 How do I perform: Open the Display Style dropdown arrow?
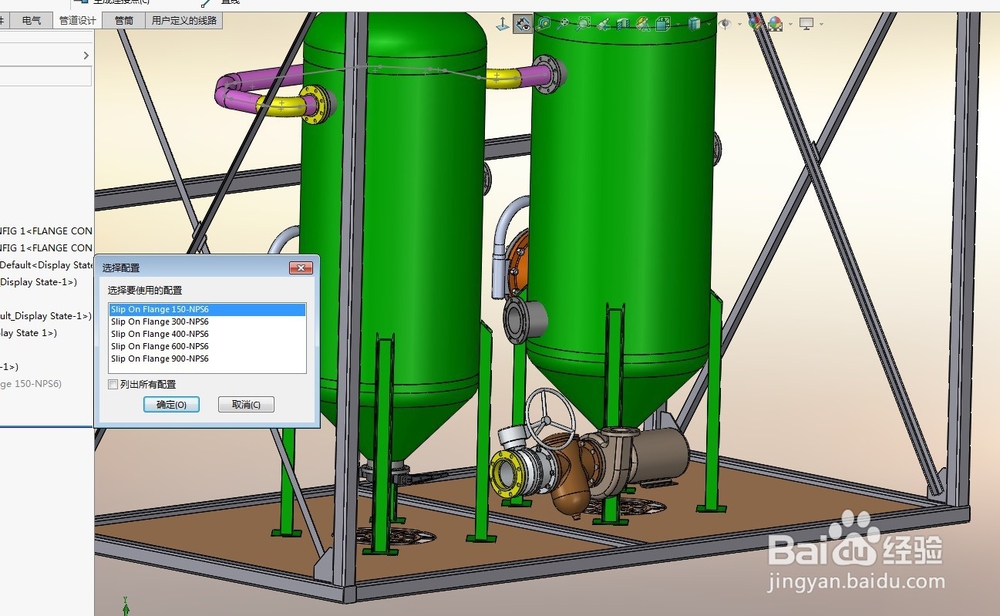click(x=709, y=24)
